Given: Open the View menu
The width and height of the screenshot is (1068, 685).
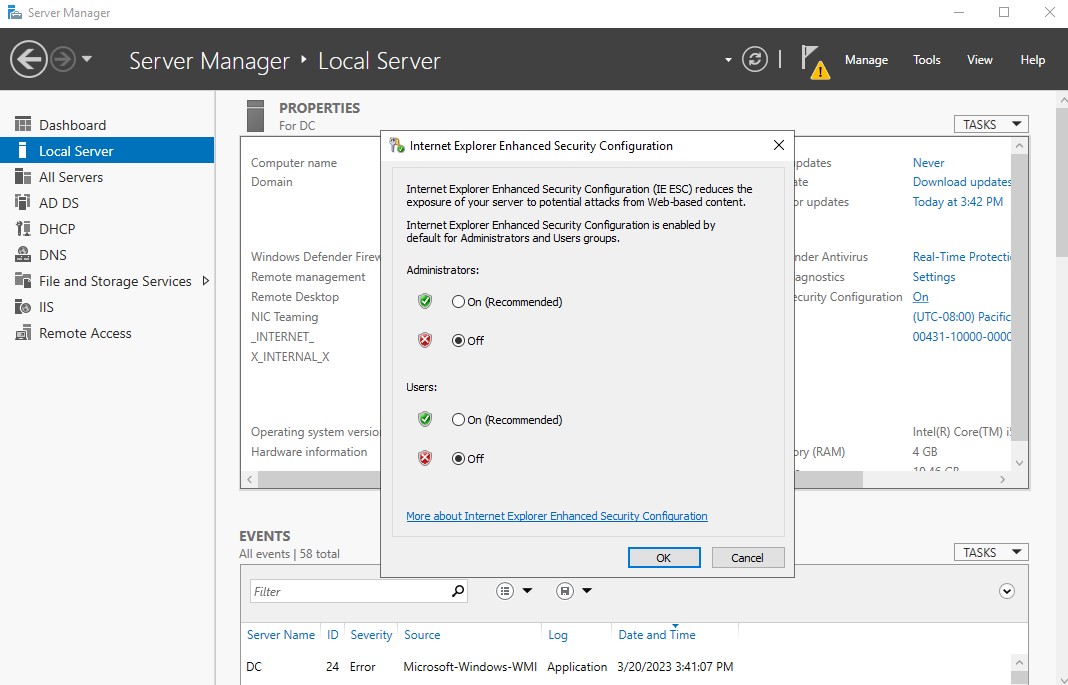Looking at the screenshot, I should [x=979, y=60].
